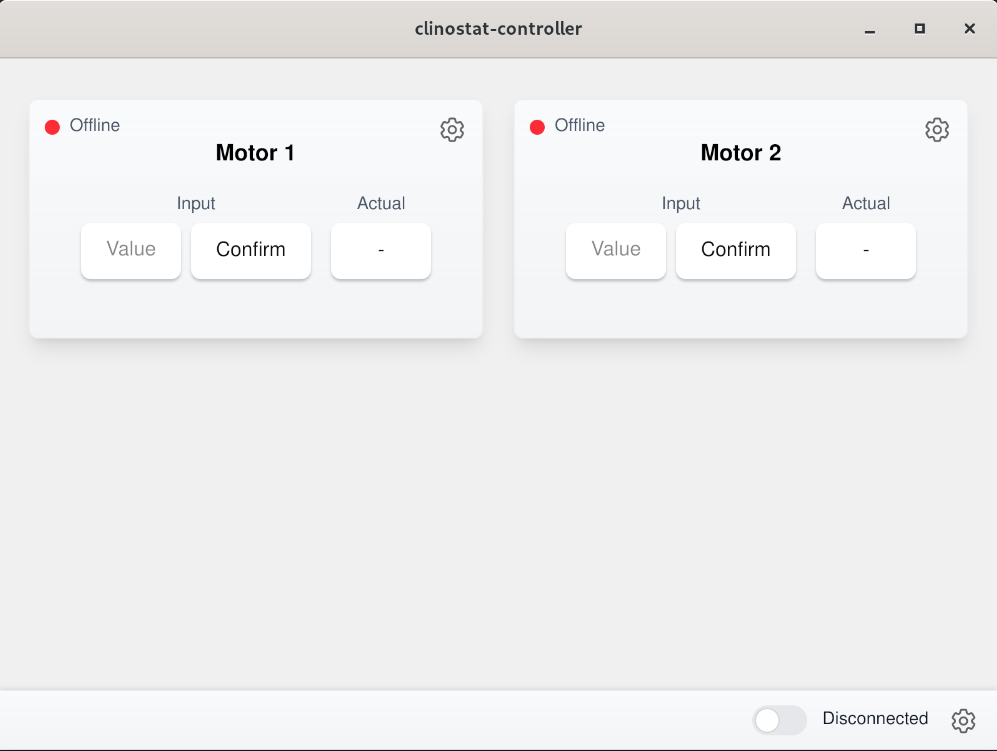Viewport: 997px width, 751px height.
Task: Click the clinostat-controller window title
Action: [x=498, y=29]
